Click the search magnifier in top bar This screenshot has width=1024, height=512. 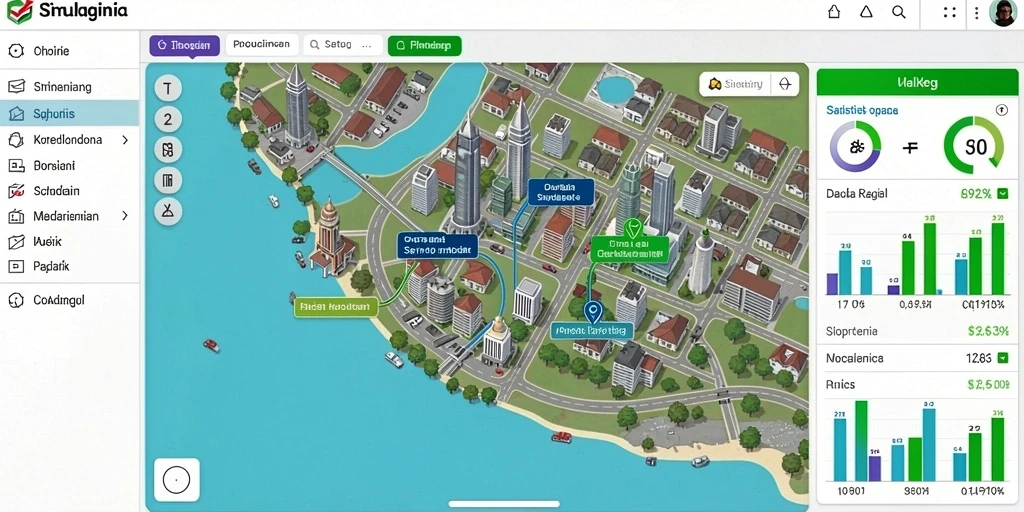(x=899, y=12)
